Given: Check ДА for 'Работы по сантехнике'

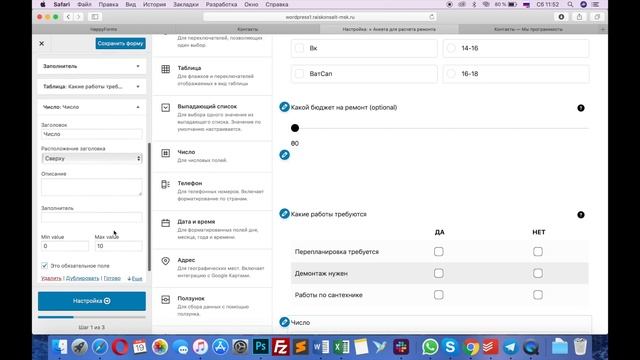Looking at the screenshot, I should (x=439, y=295).
